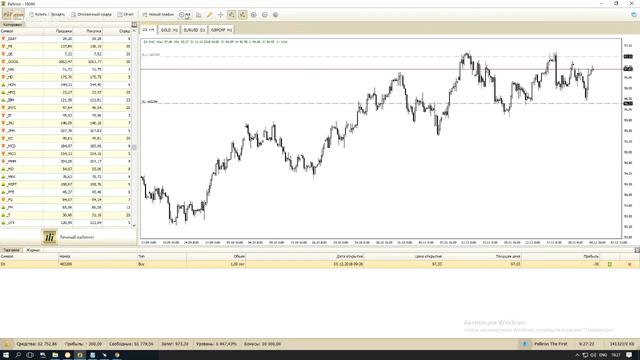
Task: Click the Номер header in trade table
Action: pos(98,256)
